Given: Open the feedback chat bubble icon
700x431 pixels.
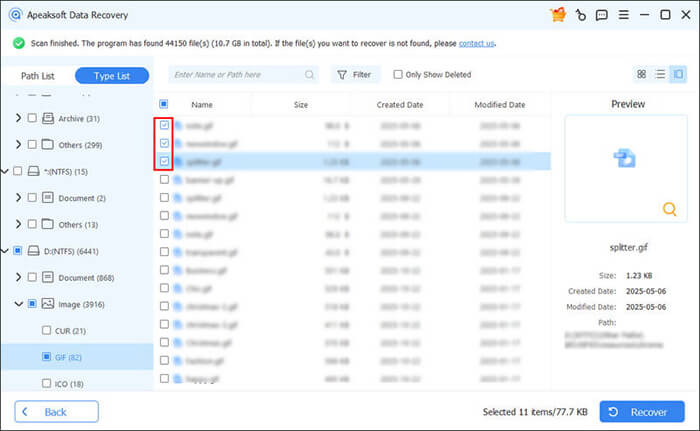Looking at the screenshot, I should point(601,15).
